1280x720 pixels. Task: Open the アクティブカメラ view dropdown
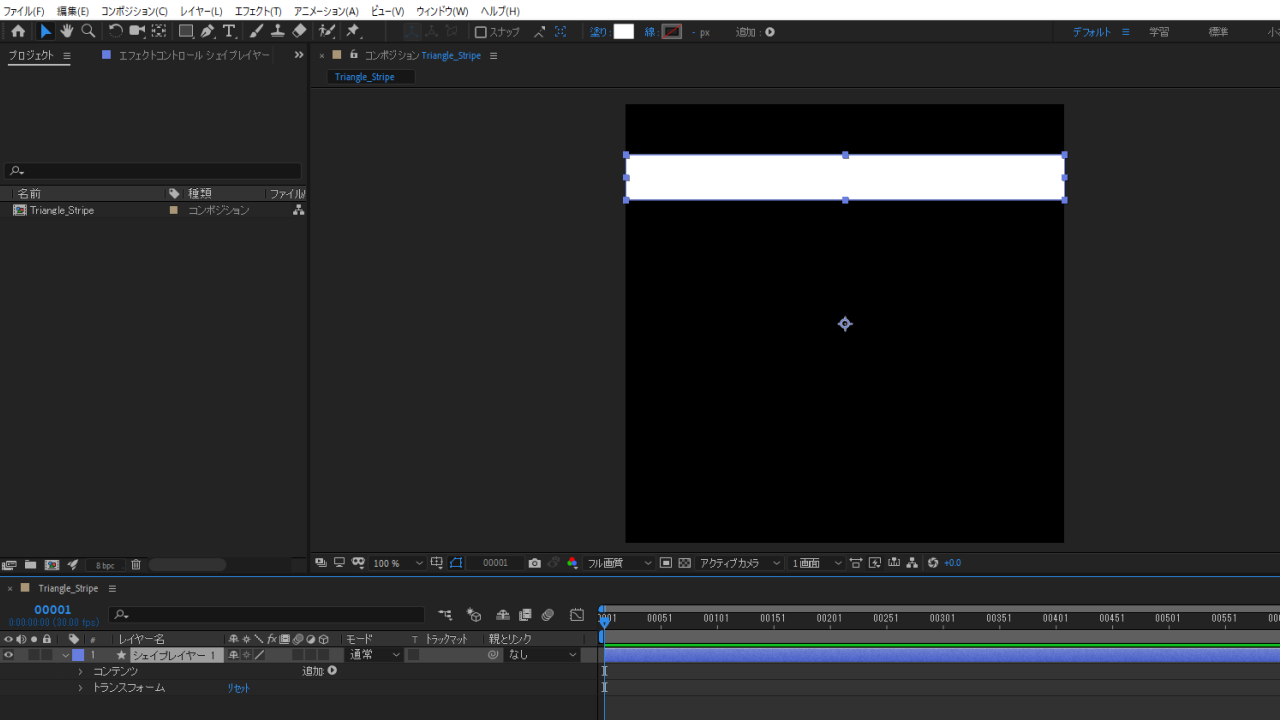740,563
